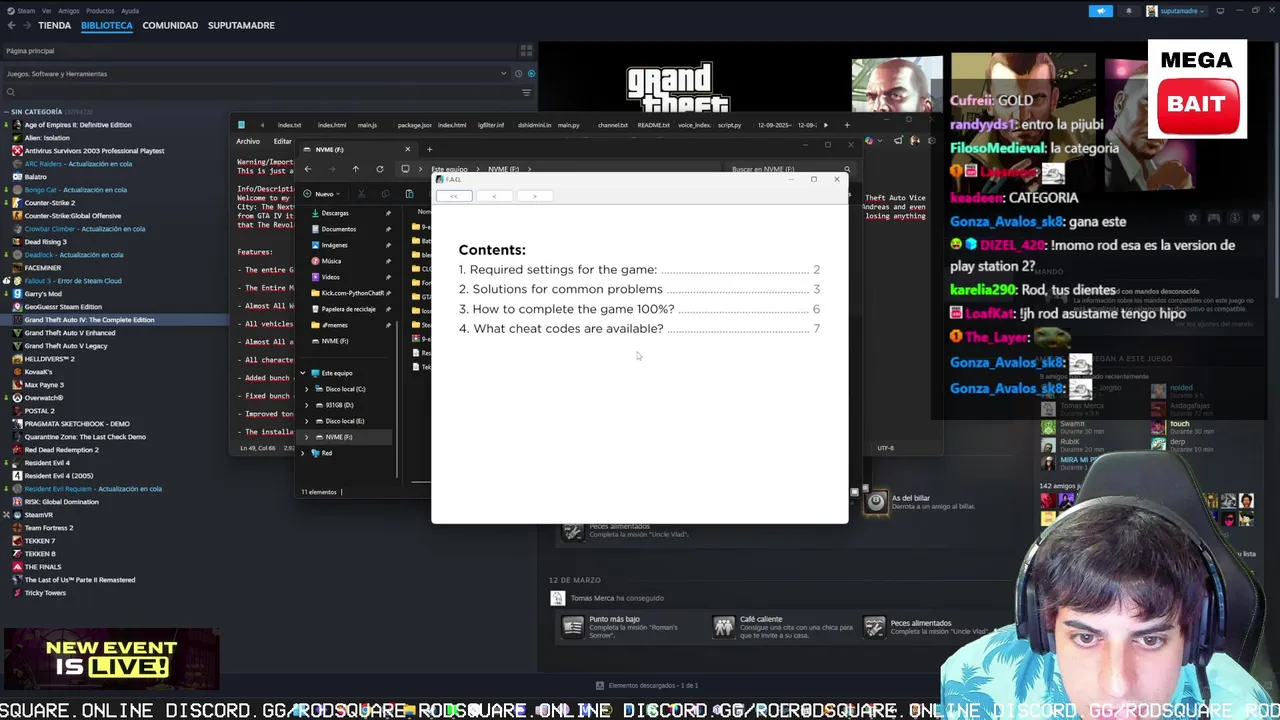Switch Steam library to grid view icon

[x=526, y=50]
